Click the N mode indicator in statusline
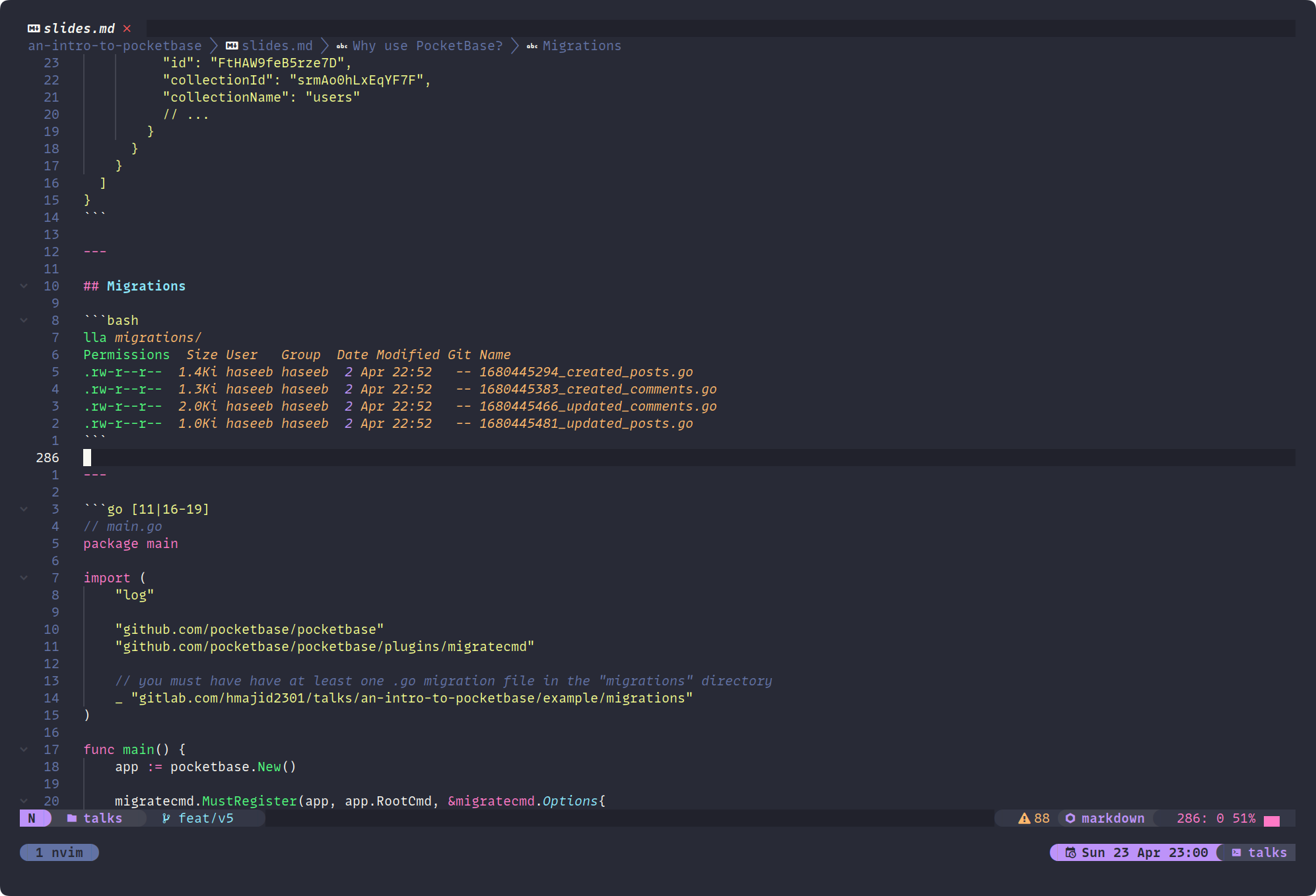This screenshot has width=1316, height=896. 32,818
